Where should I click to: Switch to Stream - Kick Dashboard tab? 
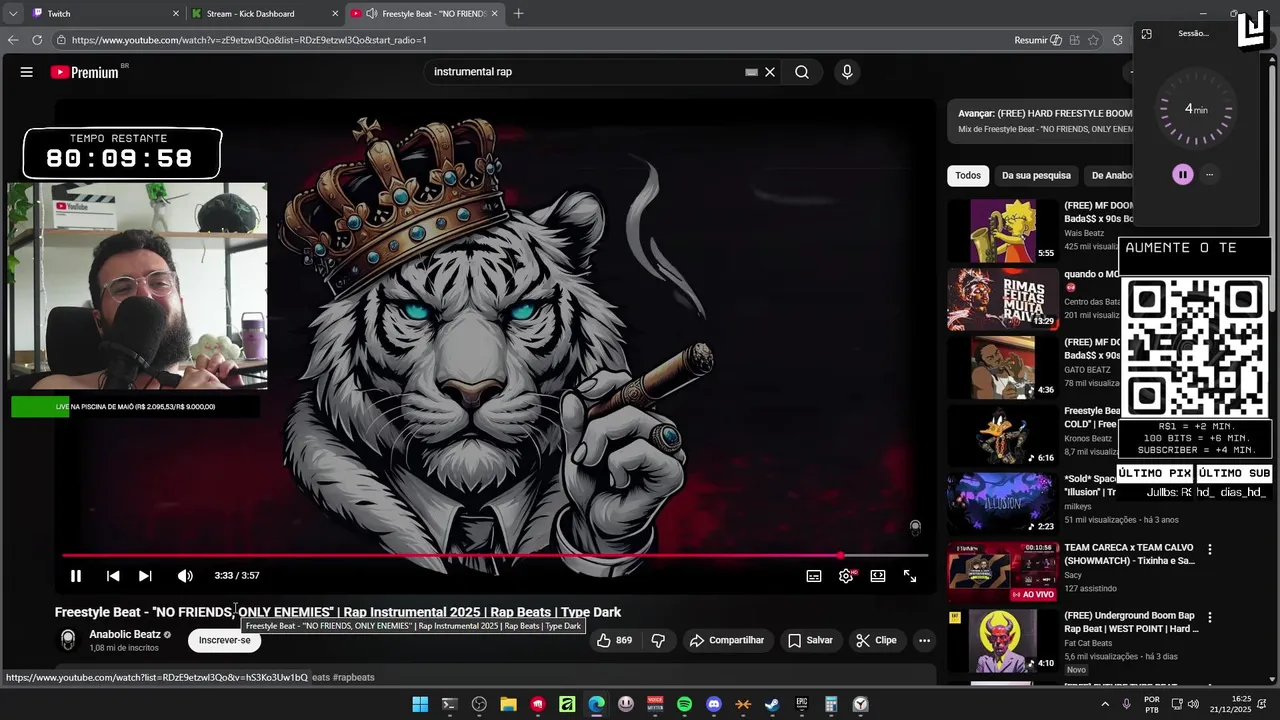265,14
